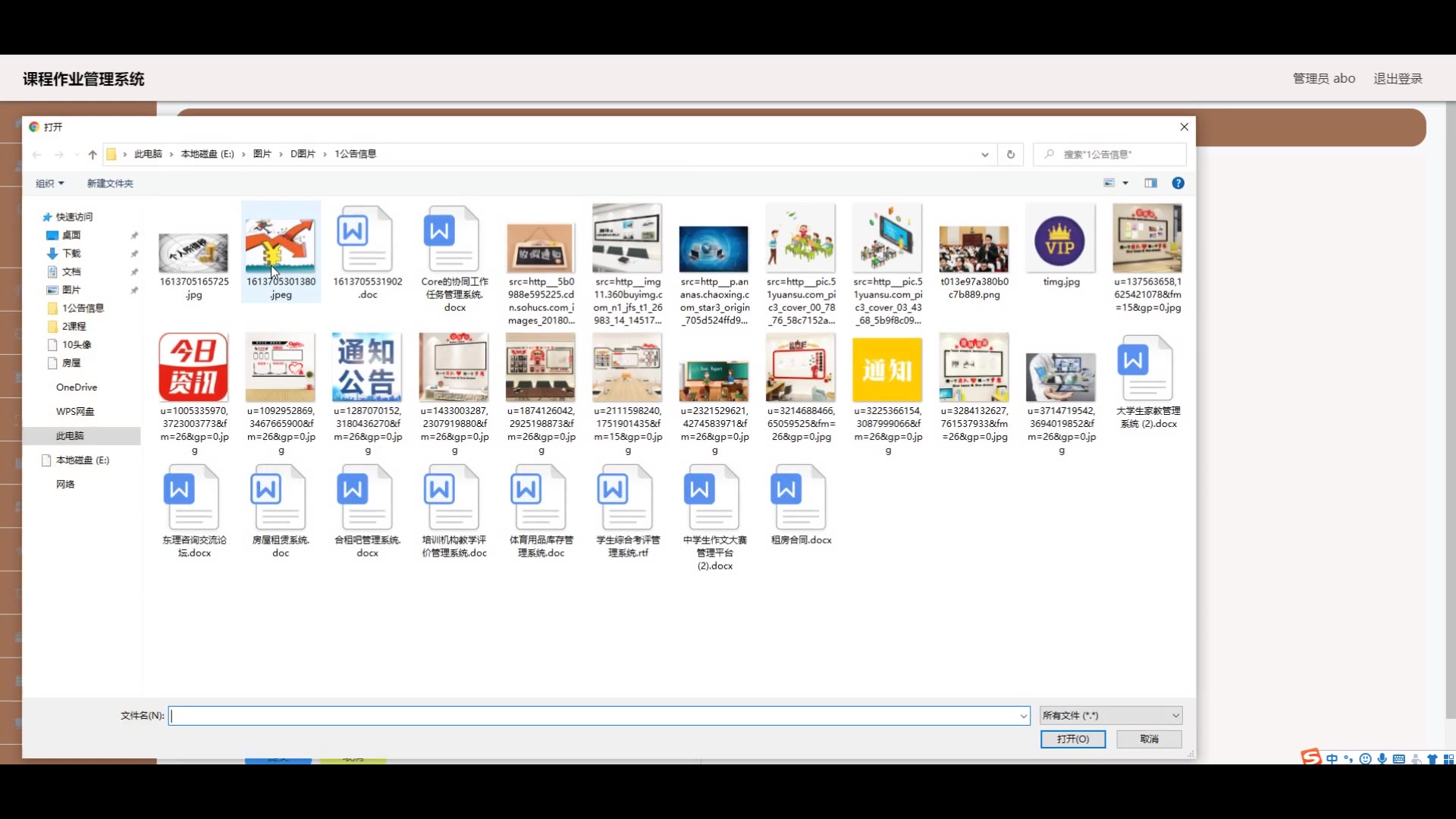
Task: Expand the file type filter 所有文件 dropdown
Action: [x=1110, y=716]
